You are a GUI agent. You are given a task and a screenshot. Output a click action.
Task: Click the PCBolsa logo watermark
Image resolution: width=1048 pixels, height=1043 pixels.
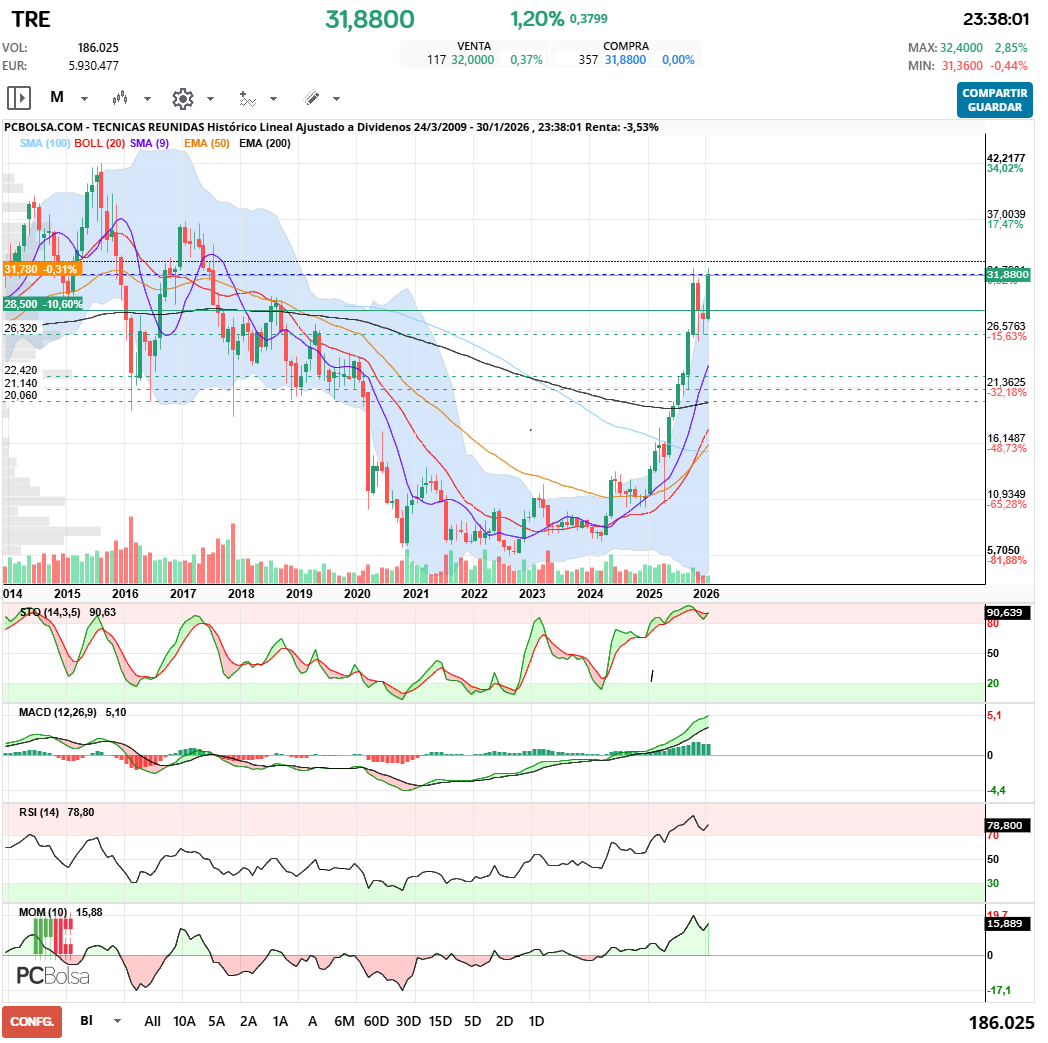pyautogui.click(x=52, y=975)
